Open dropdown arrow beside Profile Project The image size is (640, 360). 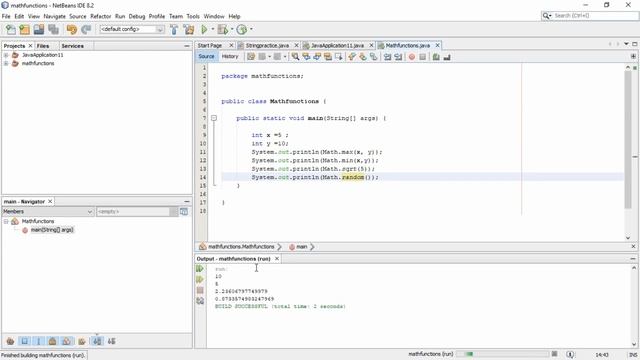[x=251, y=29]
